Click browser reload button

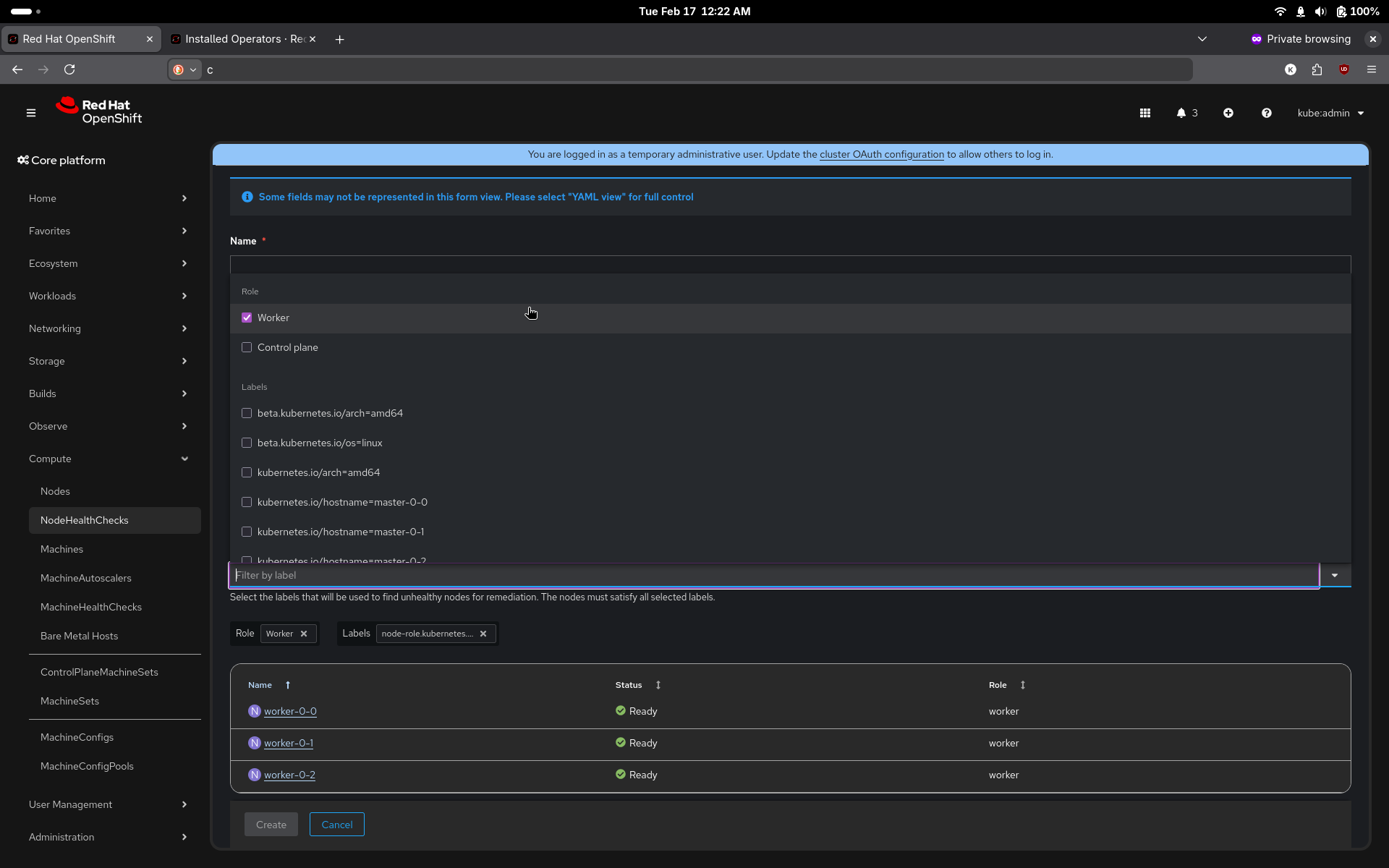[x=69, y=69]
